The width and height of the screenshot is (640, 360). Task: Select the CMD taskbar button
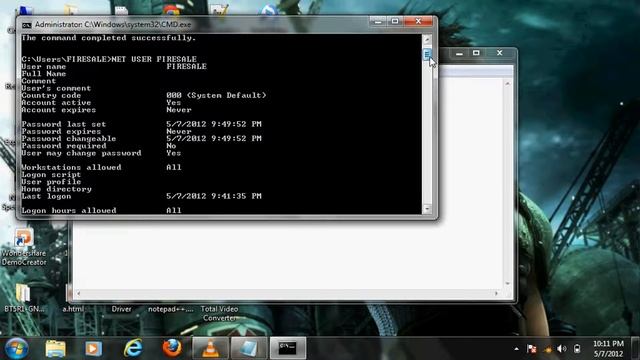pyautogui.click(x=287, y=348)
